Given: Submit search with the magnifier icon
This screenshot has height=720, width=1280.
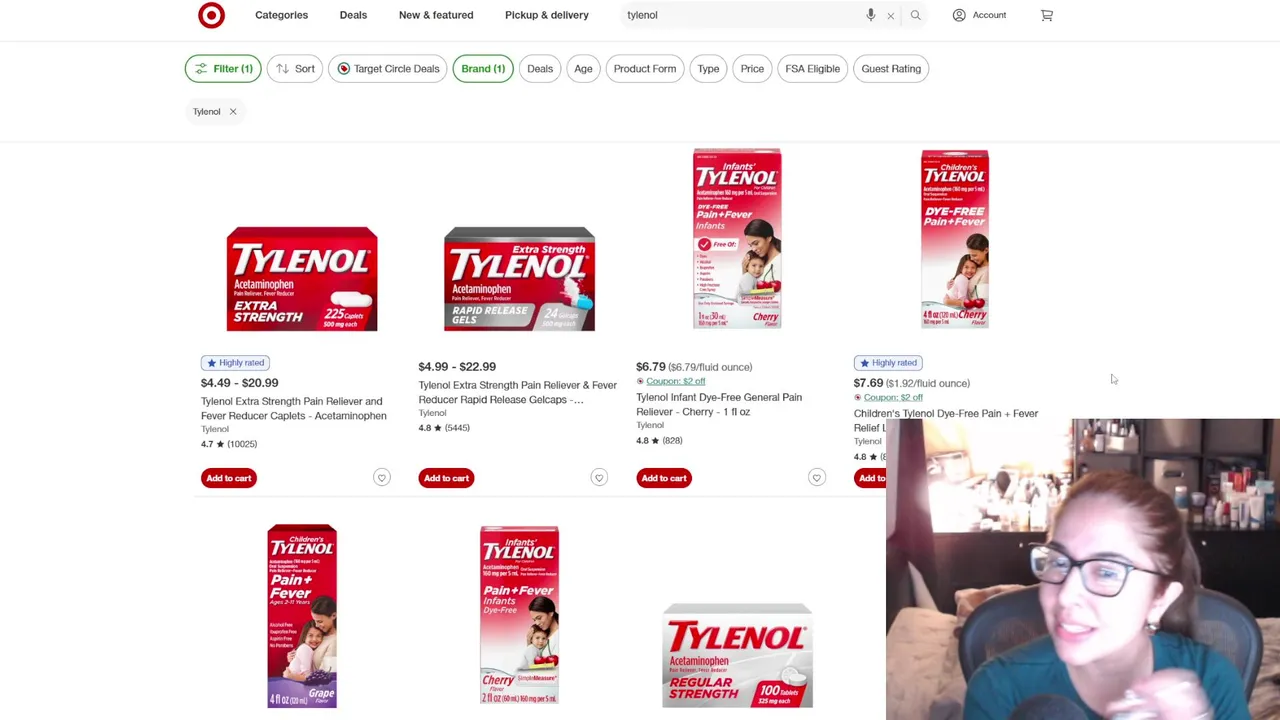Looking at the screenshot, I should [x=915, y=15].
